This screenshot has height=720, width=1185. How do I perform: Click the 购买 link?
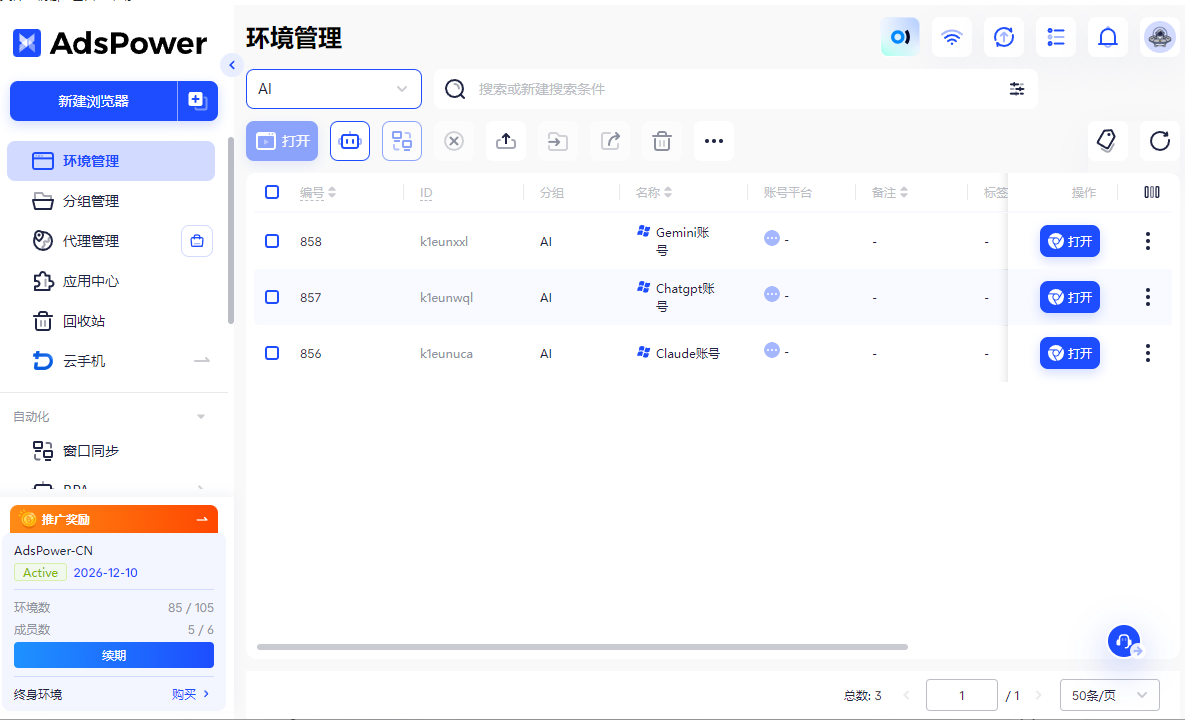(x=190, y=694)
